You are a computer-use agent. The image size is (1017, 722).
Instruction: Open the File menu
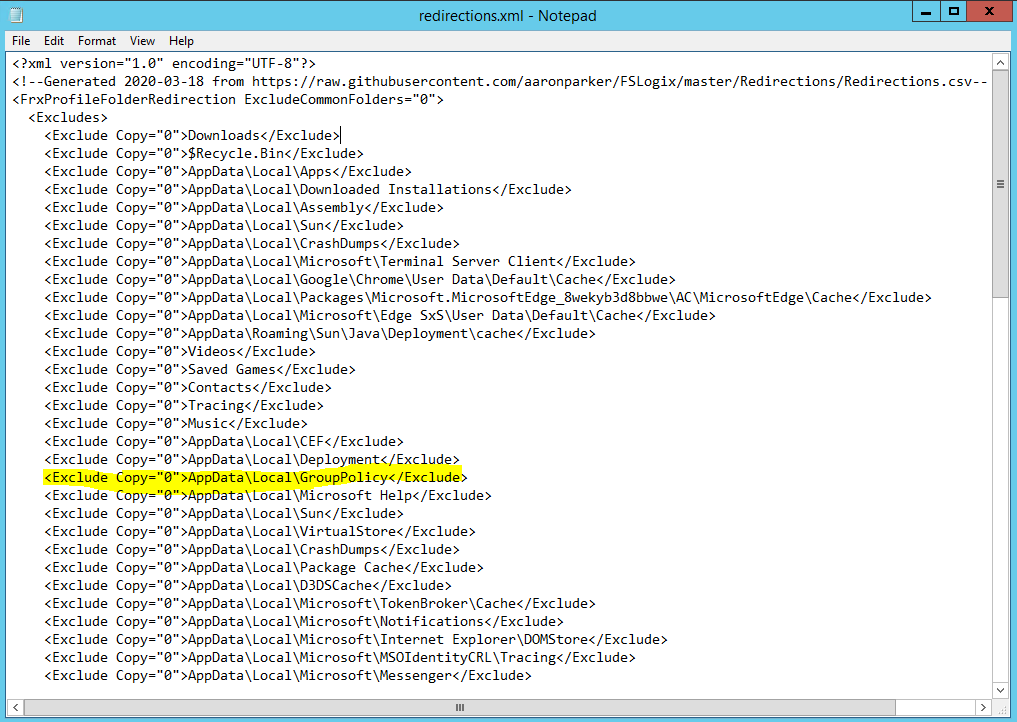(21, 41)
